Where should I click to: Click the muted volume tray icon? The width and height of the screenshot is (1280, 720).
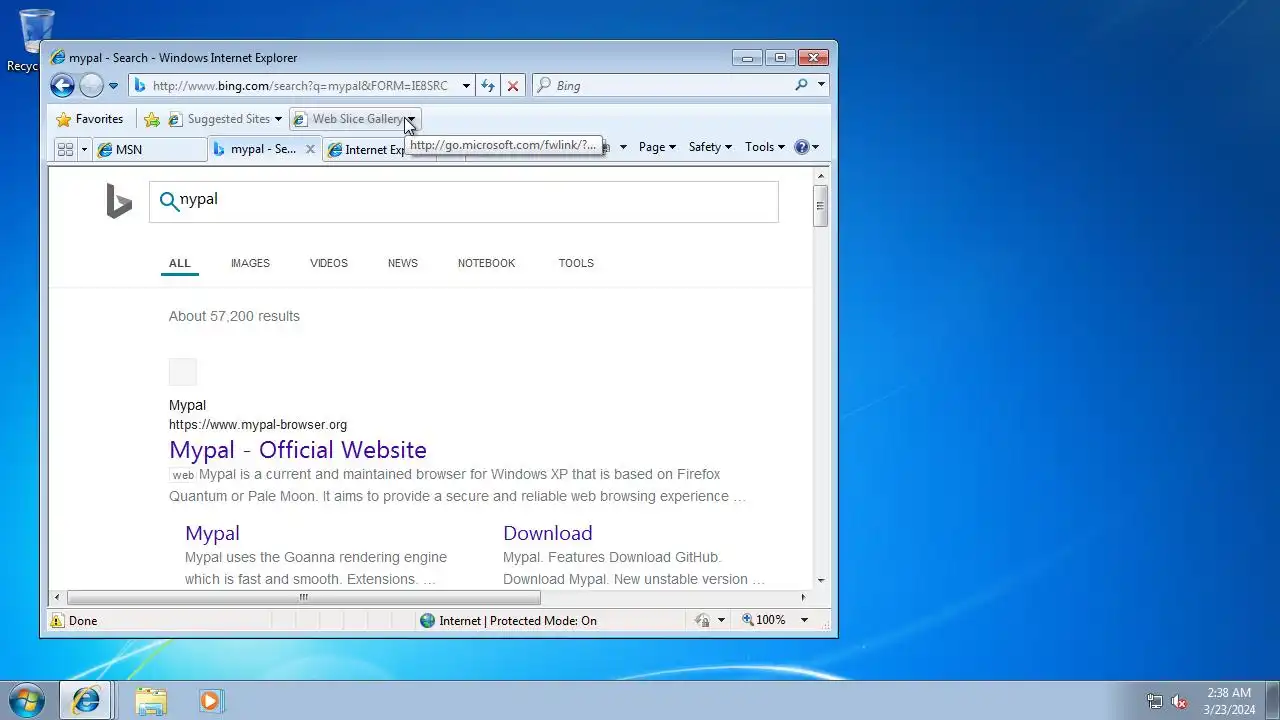1180,701
